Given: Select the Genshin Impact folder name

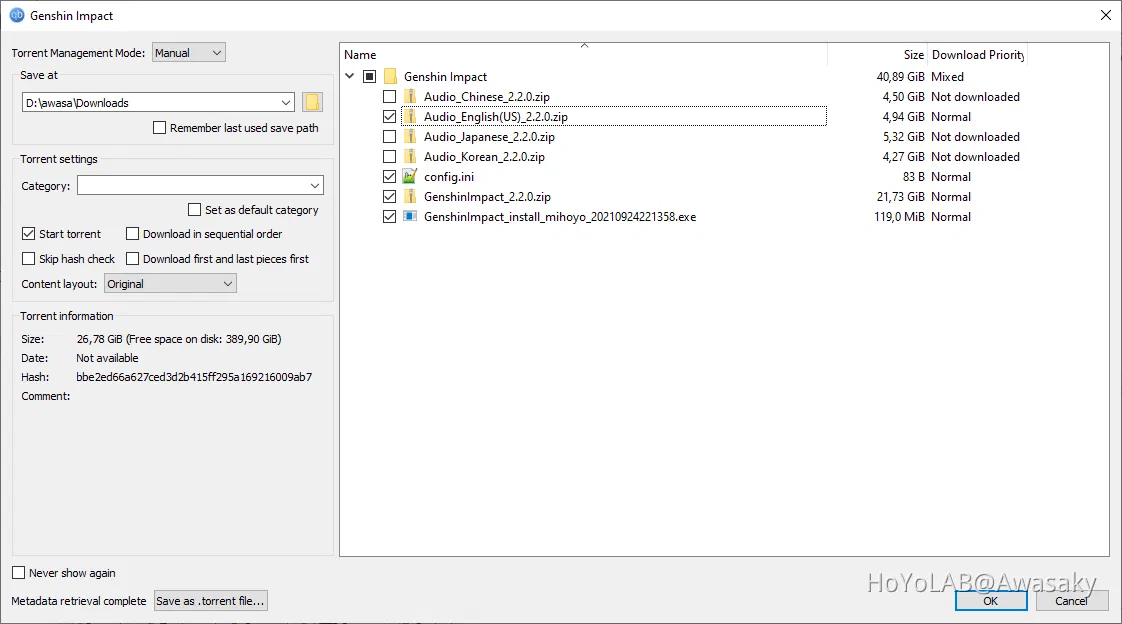Looking at the screenshot, I should tap(445, 77).
